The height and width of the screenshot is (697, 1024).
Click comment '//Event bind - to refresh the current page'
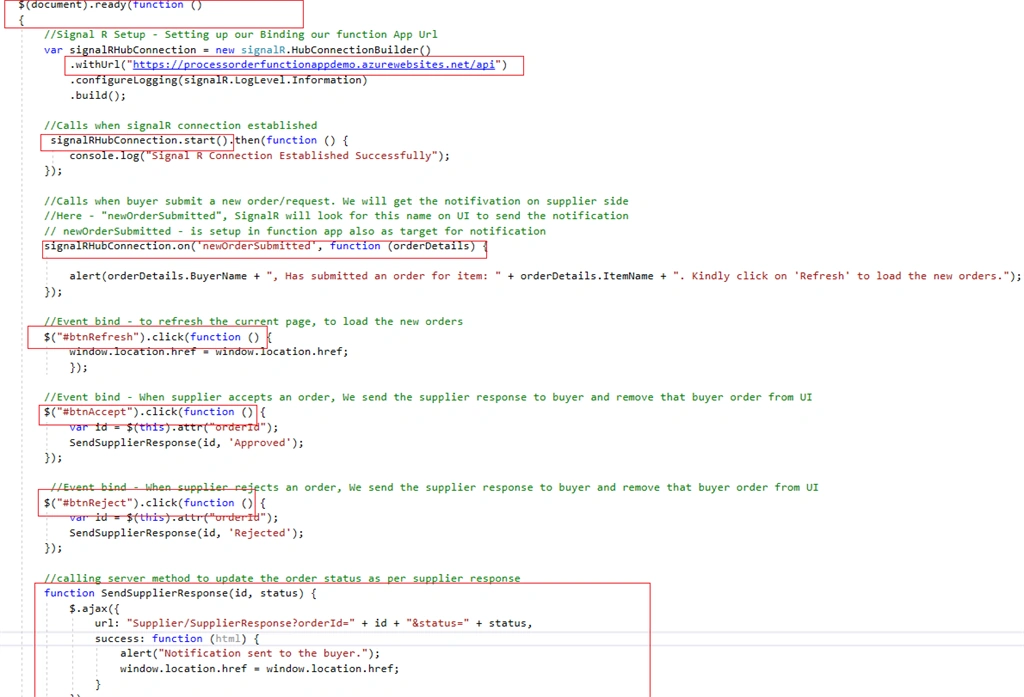point(253,321)
